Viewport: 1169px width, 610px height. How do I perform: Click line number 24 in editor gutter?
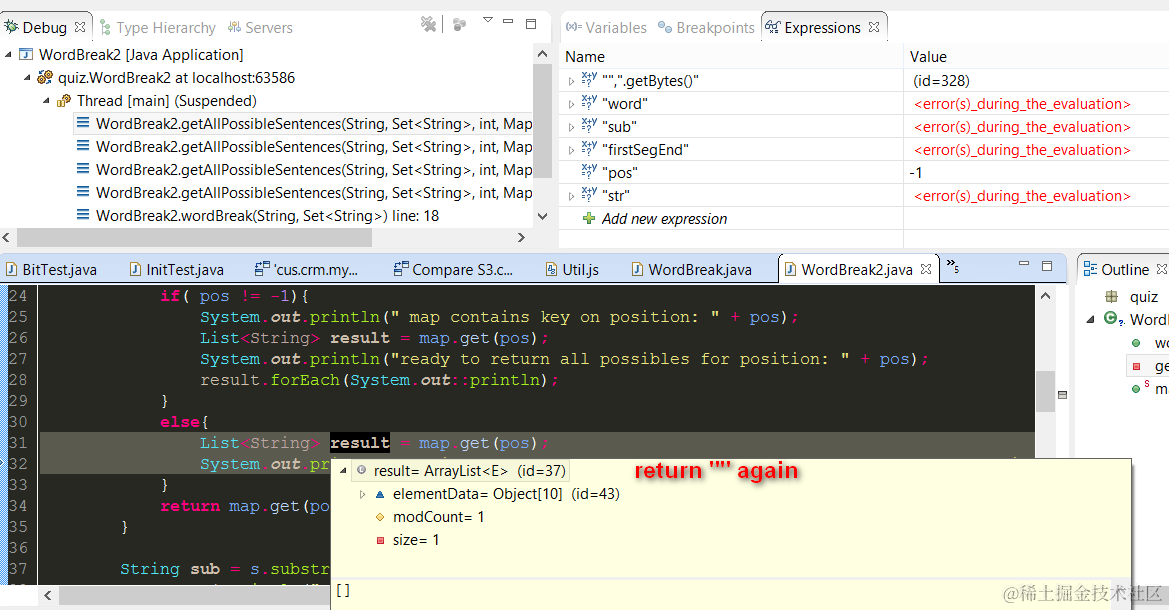click(18, 295)
